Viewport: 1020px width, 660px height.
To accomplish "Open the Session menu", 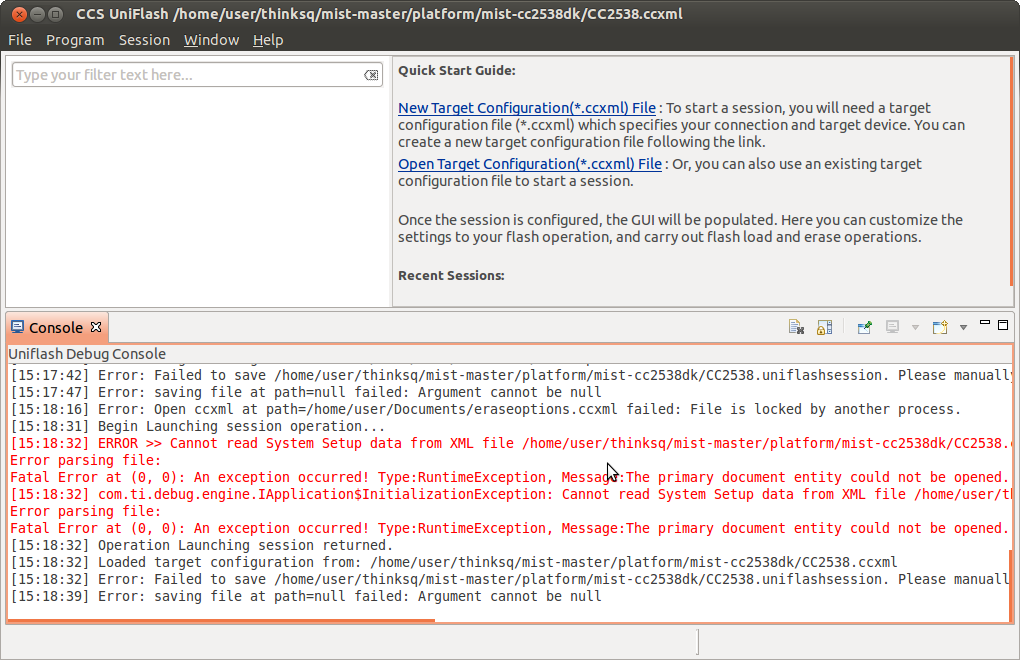I will (x=144, y=40).
